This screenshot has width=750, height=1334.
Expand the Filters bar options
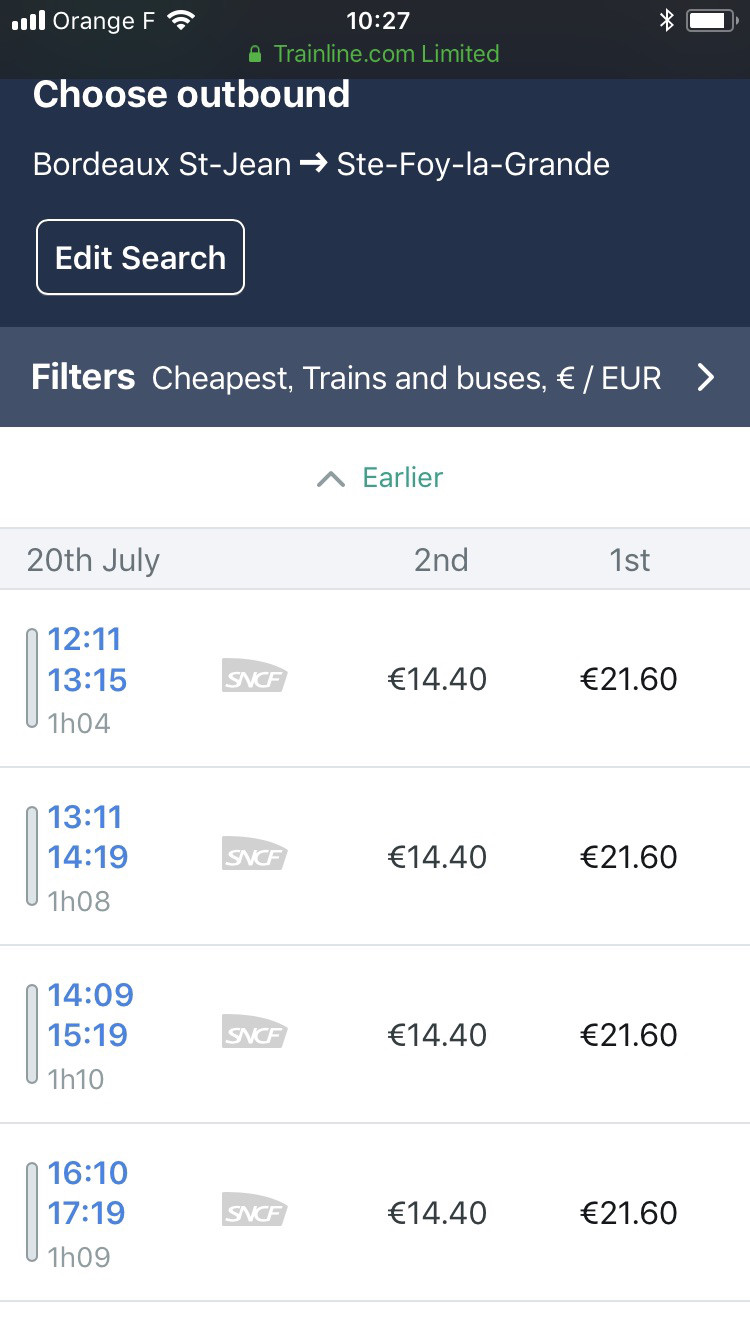coord(375,377)
